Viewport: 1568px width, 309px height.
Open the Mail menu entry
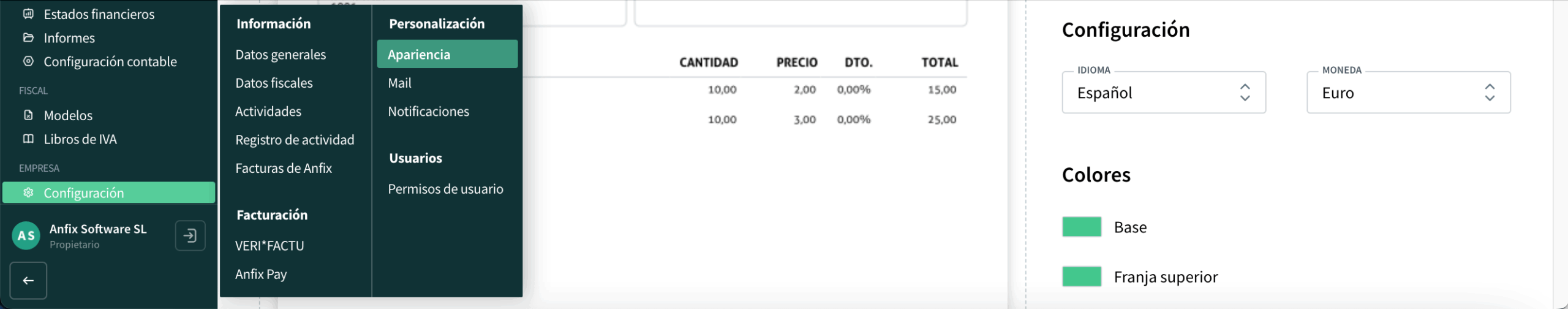click(x=399, y=83)
